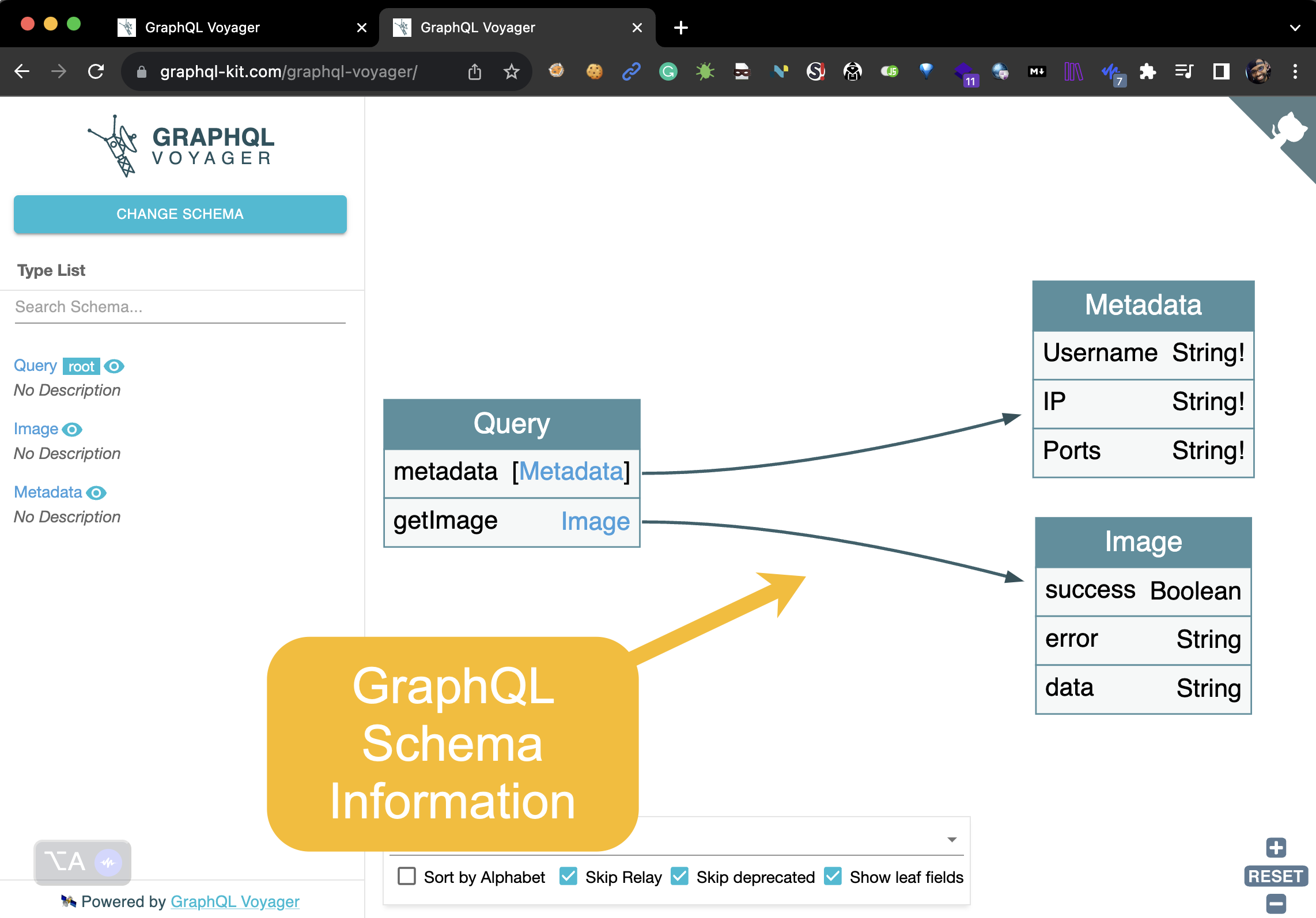
Task: Zoom in with the plus button
Action: (x=1276, y=847)
